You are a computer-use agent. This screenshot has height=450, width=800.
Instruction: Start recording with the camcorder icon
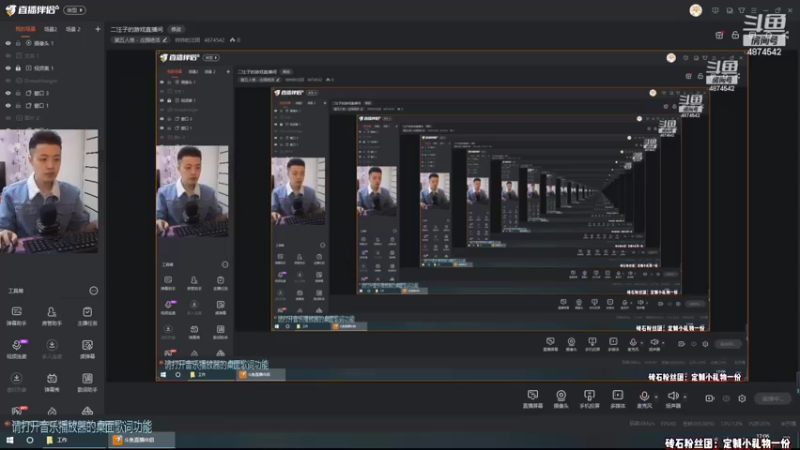(710, 398)
